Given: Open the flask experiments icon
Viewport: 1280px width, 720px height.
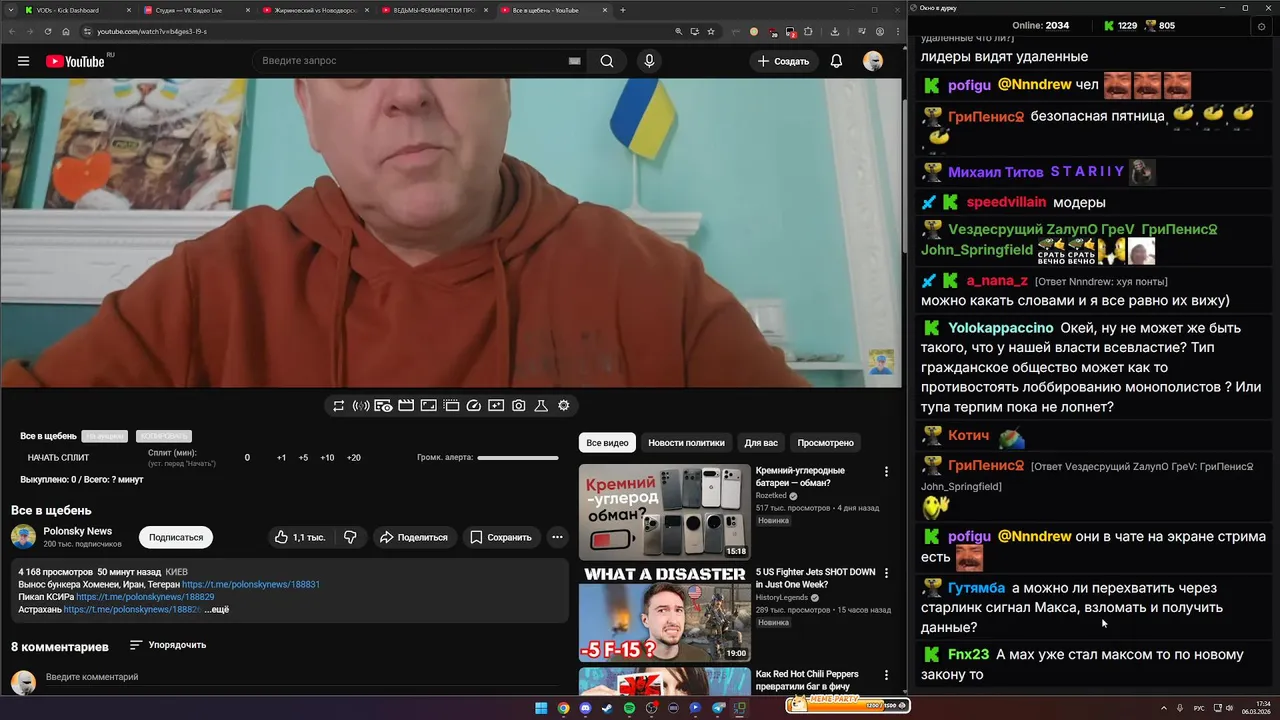Looking at the screenshot, I should (541, 406).
